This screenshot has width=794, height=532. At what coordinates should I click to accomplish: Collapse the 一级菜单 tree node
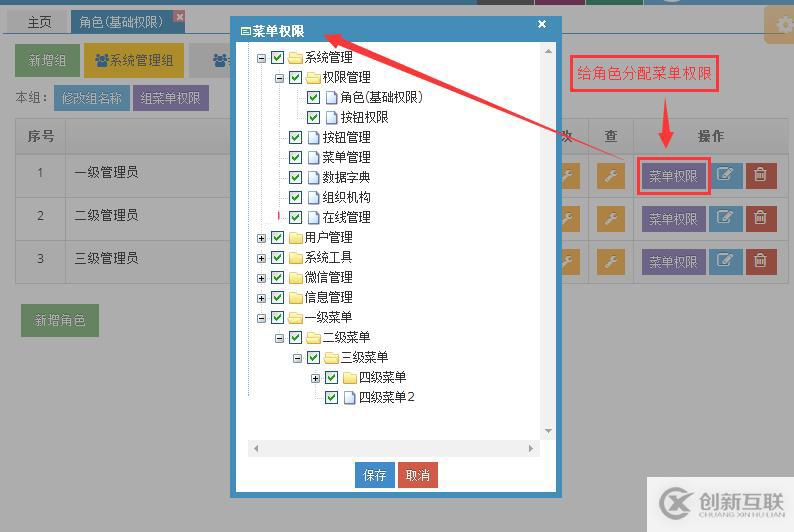261,318
